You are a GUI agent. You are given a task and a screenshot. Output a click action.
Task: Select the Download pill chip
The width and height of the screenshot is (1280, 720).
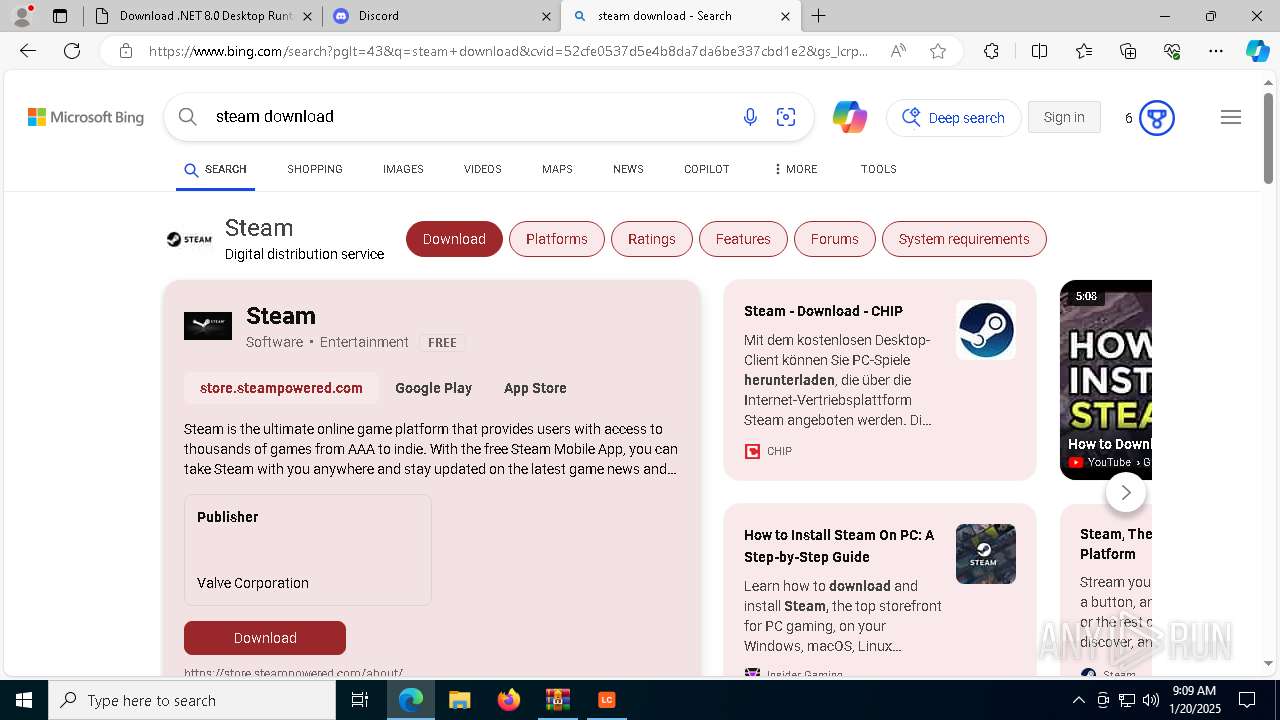point(454,239)
